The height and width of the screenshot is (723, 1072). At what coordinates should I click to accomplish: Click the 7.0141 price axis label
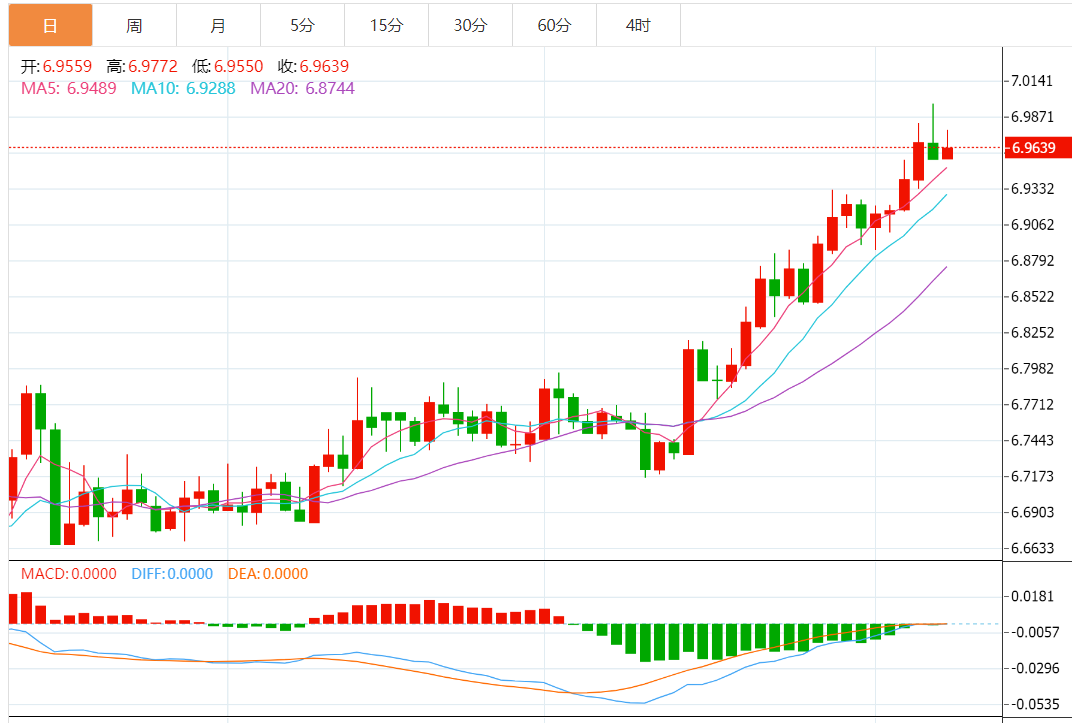point(1032,81)
